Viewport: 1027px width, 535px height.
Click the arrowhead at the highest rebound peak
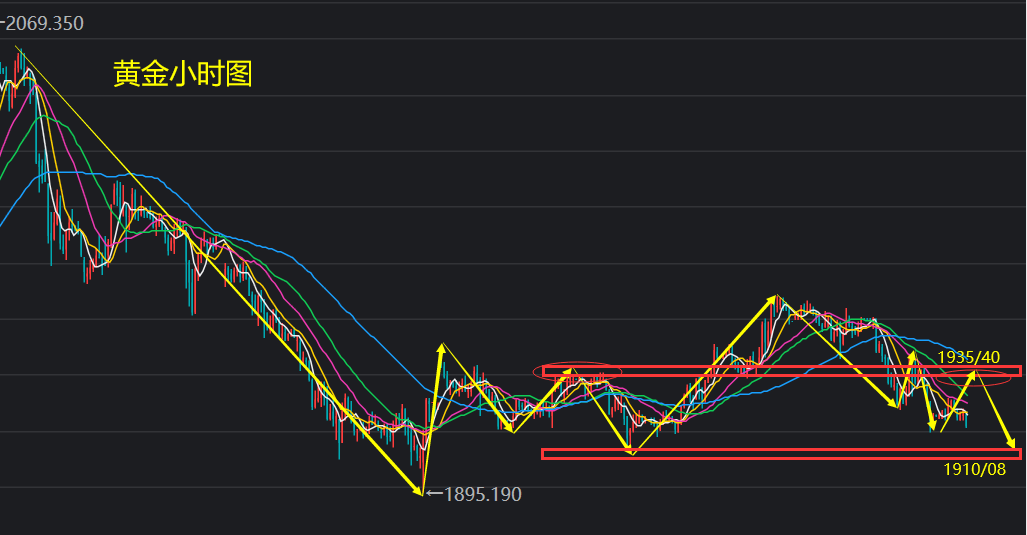(775, 298)
